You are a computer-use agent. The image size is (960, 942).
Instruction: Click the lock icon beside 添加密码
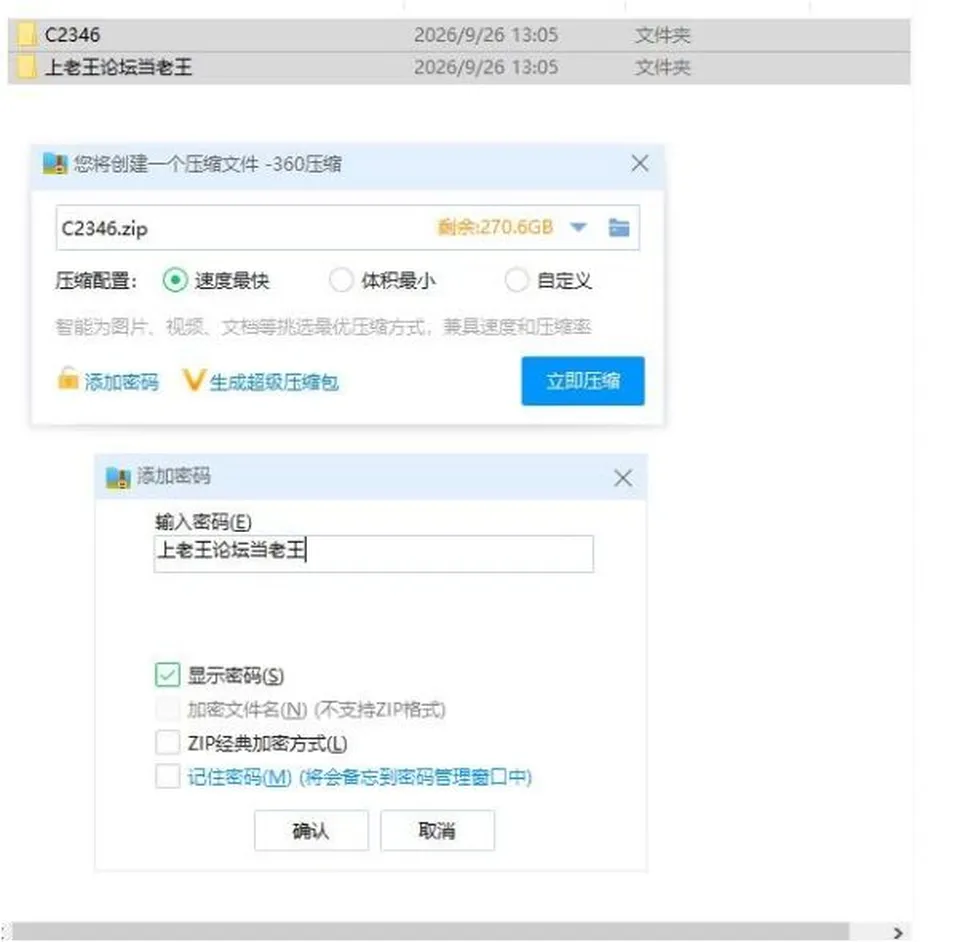(x=67, y=379)
